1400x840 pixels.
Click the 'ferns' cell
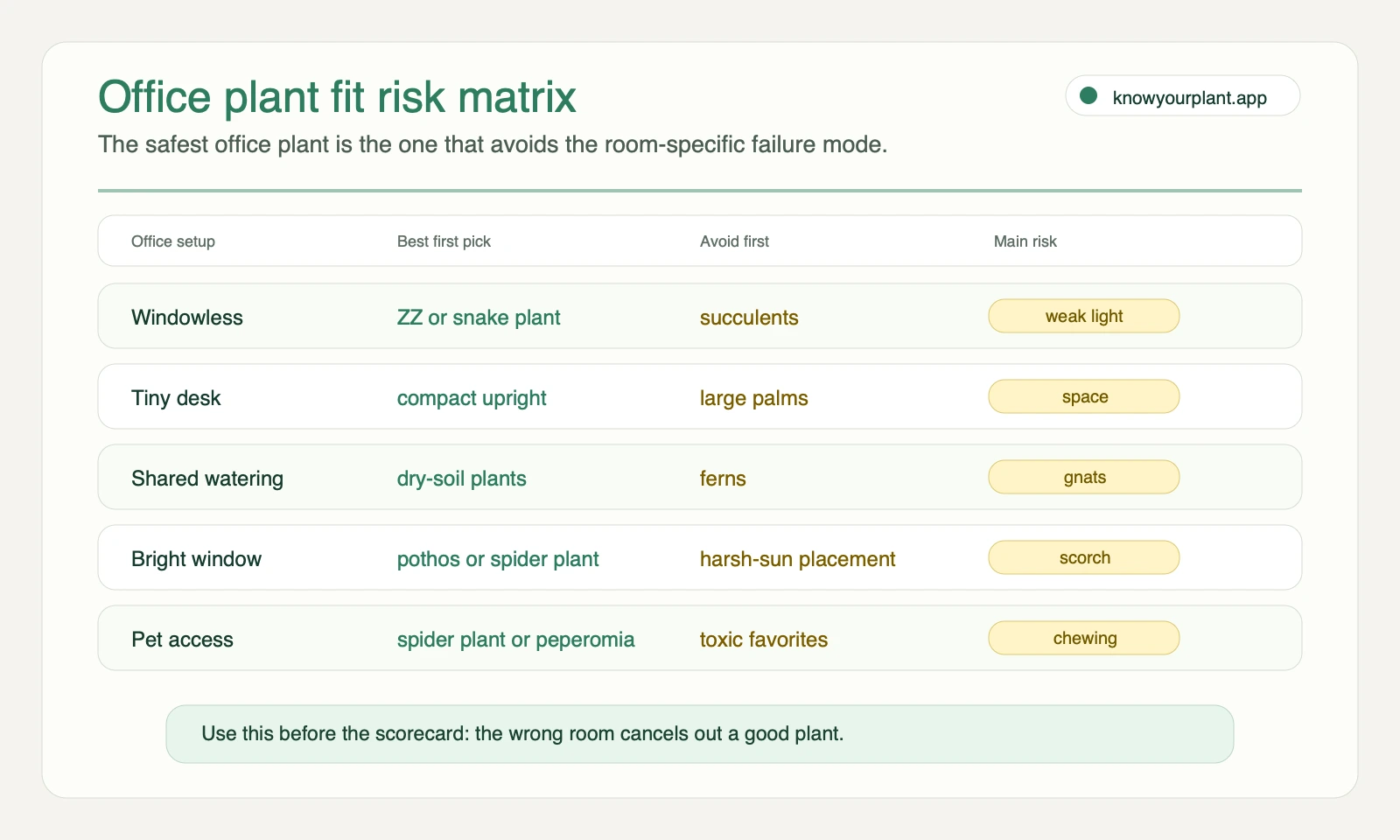point(723,479)
